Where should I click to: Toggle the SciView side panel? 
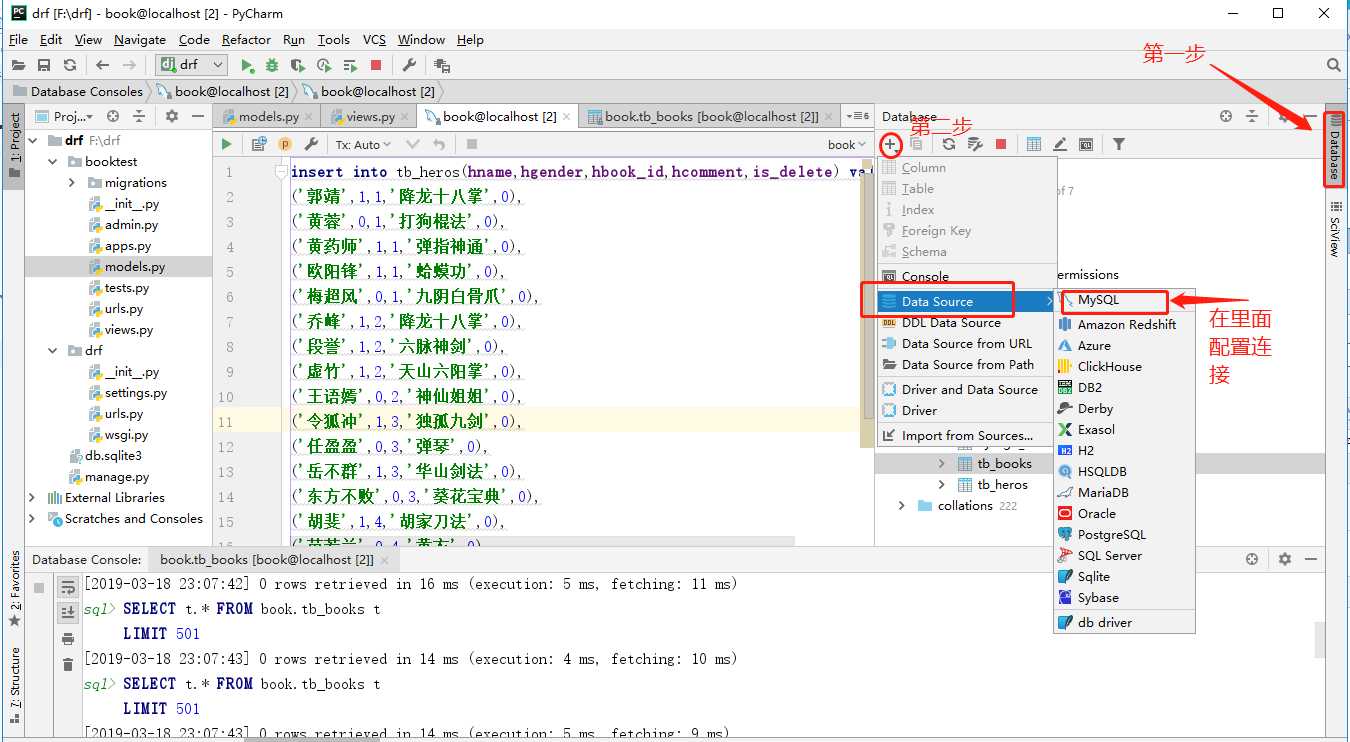coord(1333,228)
